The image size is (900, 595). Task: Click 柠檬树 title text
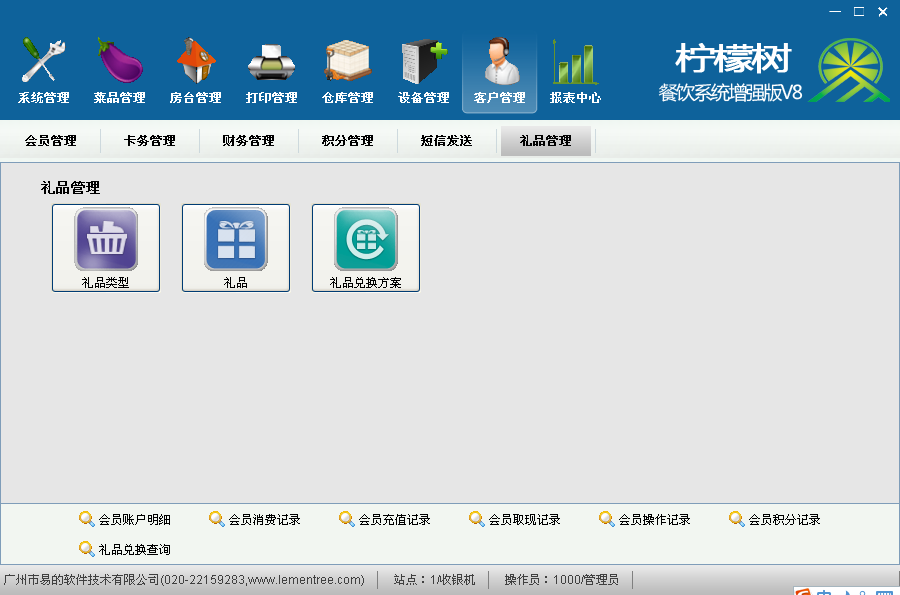click(733, 59)
